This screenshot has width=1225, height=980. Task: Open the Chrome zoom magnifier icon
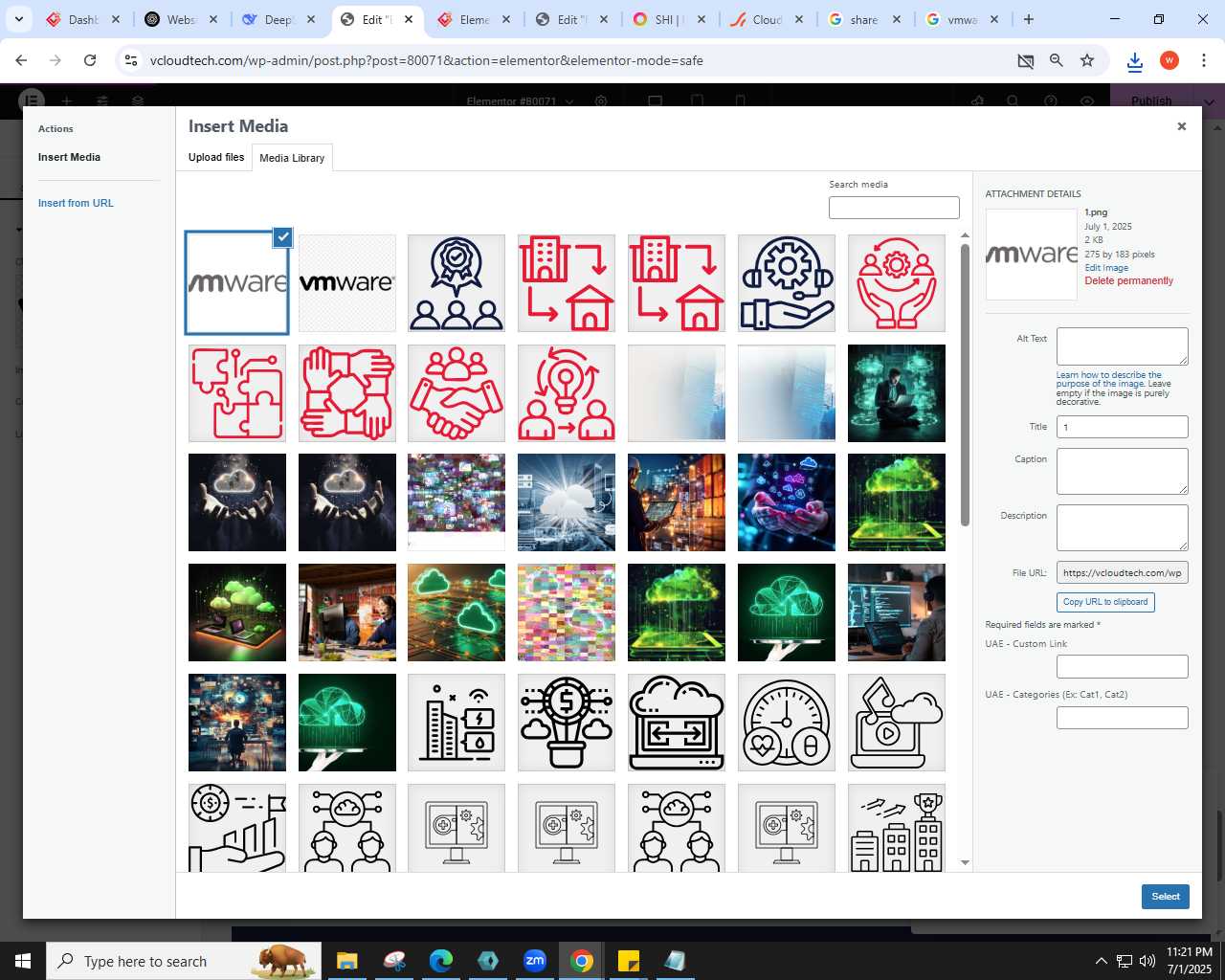pos(1057,60)
